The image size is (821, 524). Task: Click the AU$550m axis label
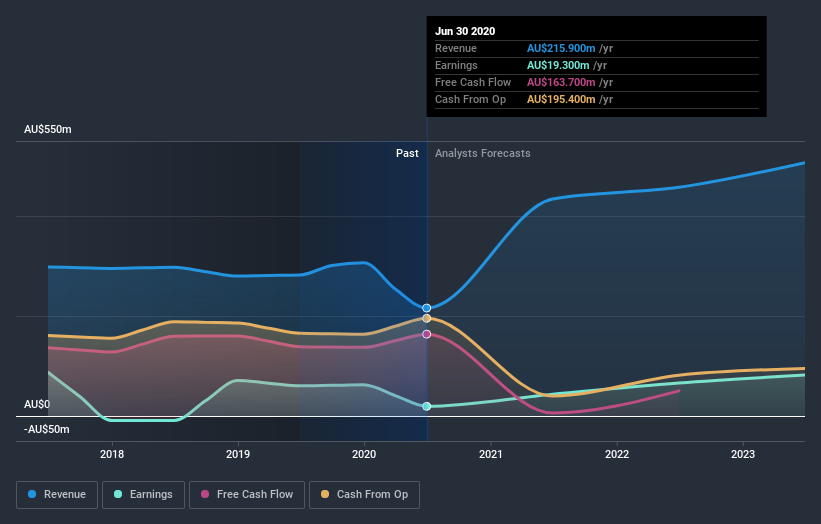click(x=48, y=129)
